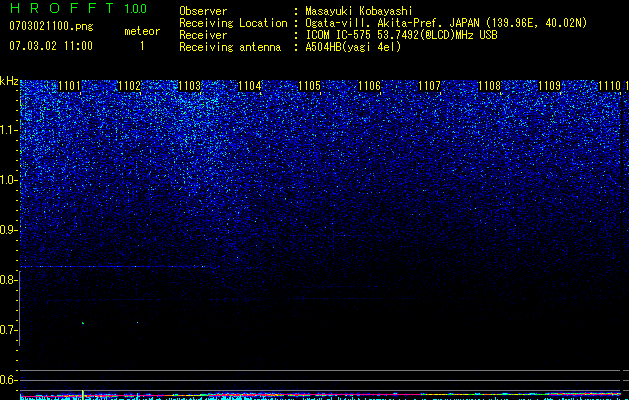The height and width of the screenshot is (400, 629).
Task: Click the 1103 time marker
Action: [x=189, y=85]
